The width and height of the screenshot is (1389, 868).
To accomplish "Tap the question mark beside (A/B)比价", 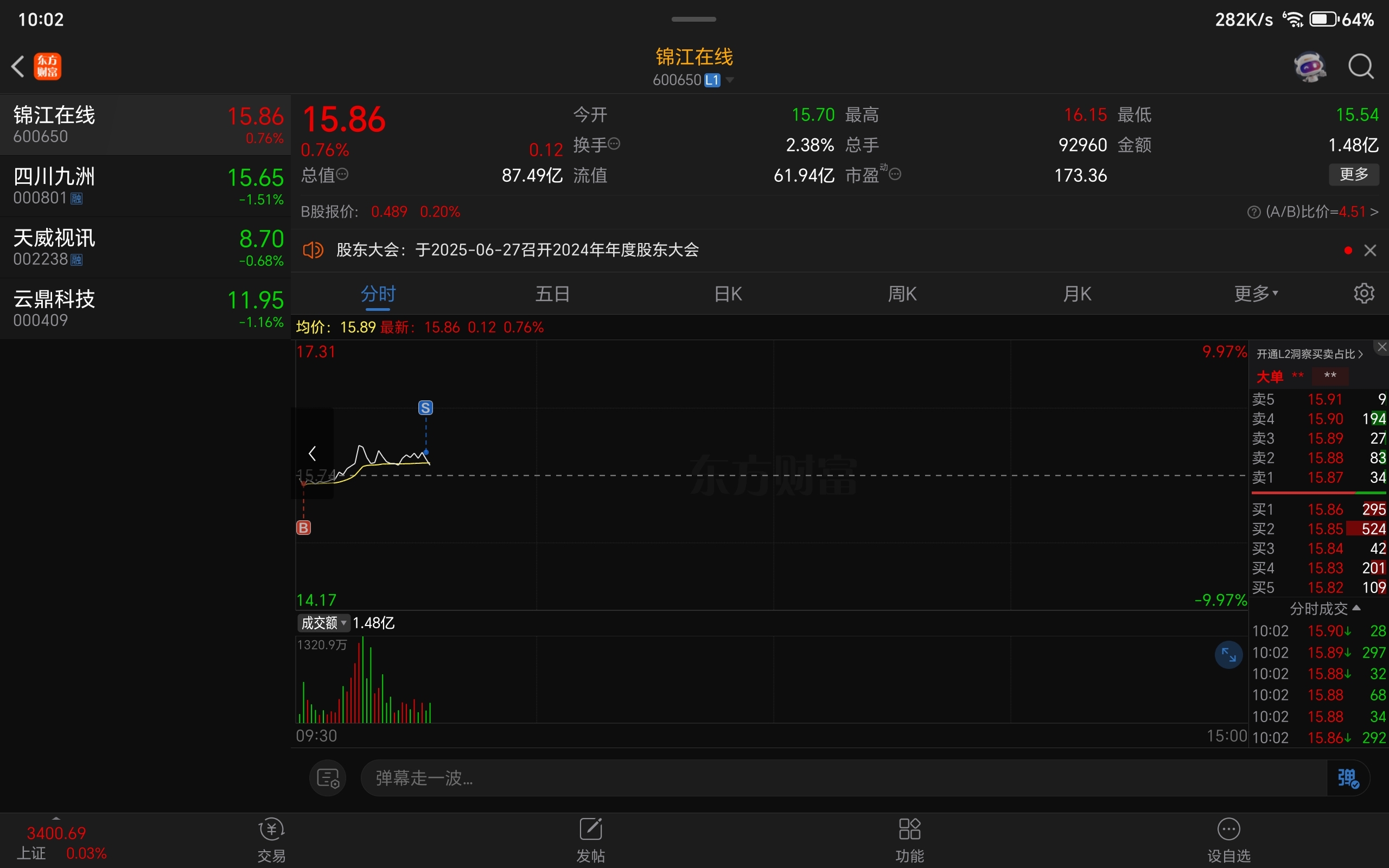I will 1253,213.
